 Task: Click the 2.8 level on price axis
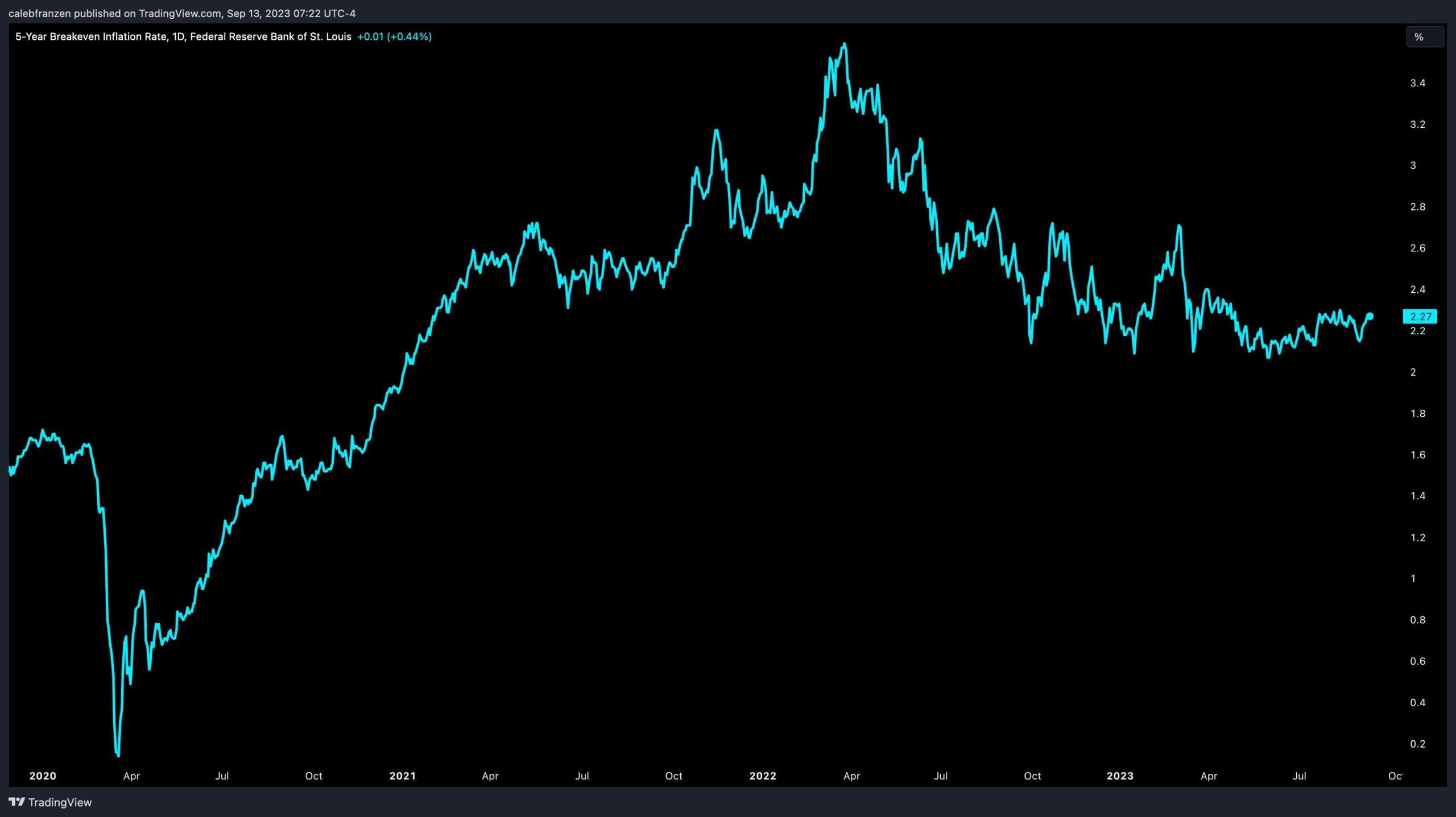[x=1418, y=207]
